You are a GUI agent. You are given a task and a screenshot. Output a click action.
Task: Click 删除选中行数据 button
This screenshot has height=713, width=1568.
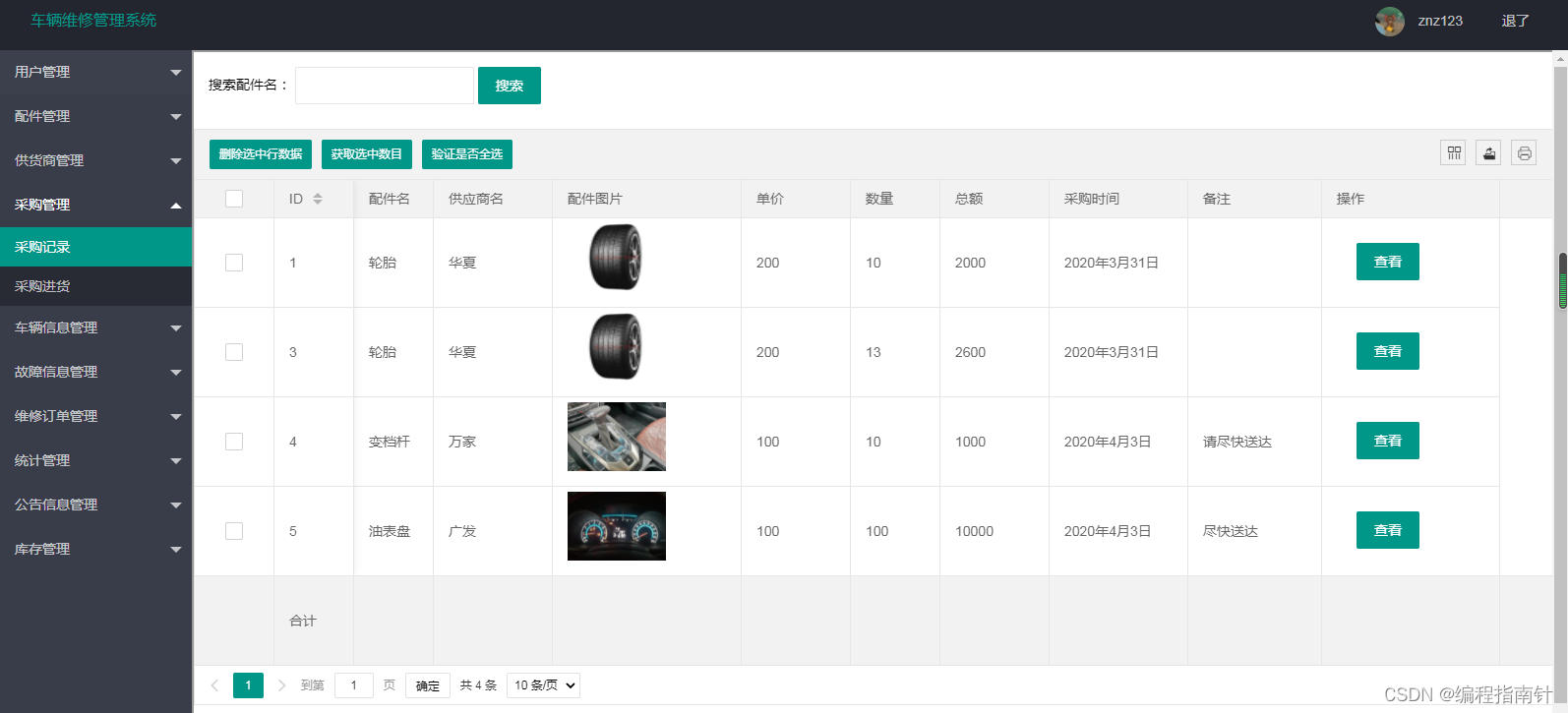click(x=261, y=154)
